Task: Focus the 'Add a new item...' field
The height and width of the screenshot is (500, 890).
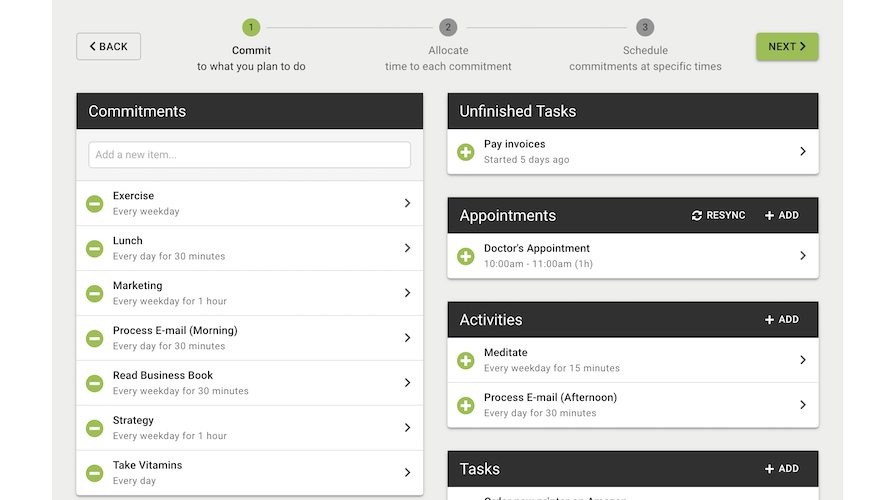Action: [x=249, y=155]
